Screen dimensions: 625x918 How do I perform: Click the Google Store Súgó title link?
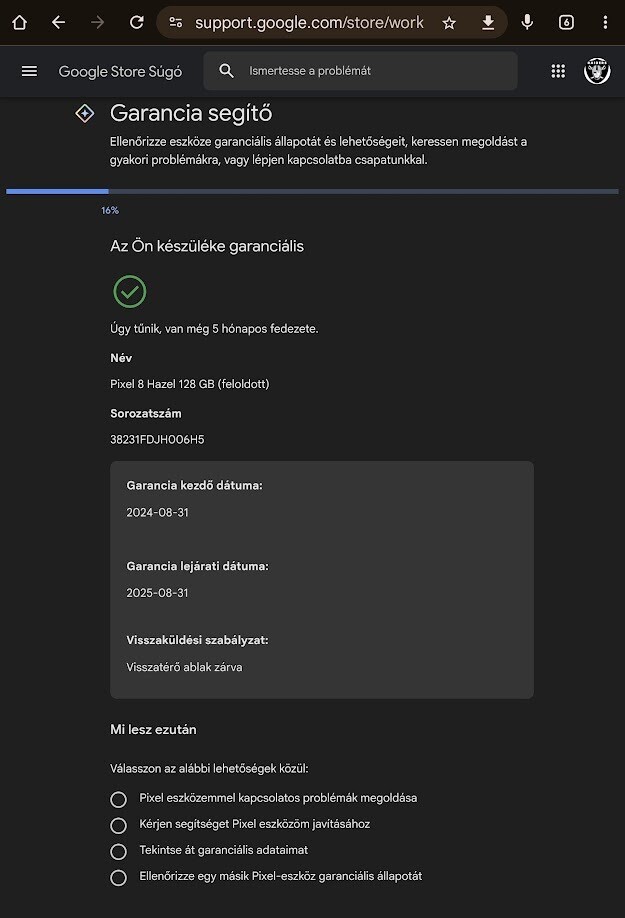point(120,71)
